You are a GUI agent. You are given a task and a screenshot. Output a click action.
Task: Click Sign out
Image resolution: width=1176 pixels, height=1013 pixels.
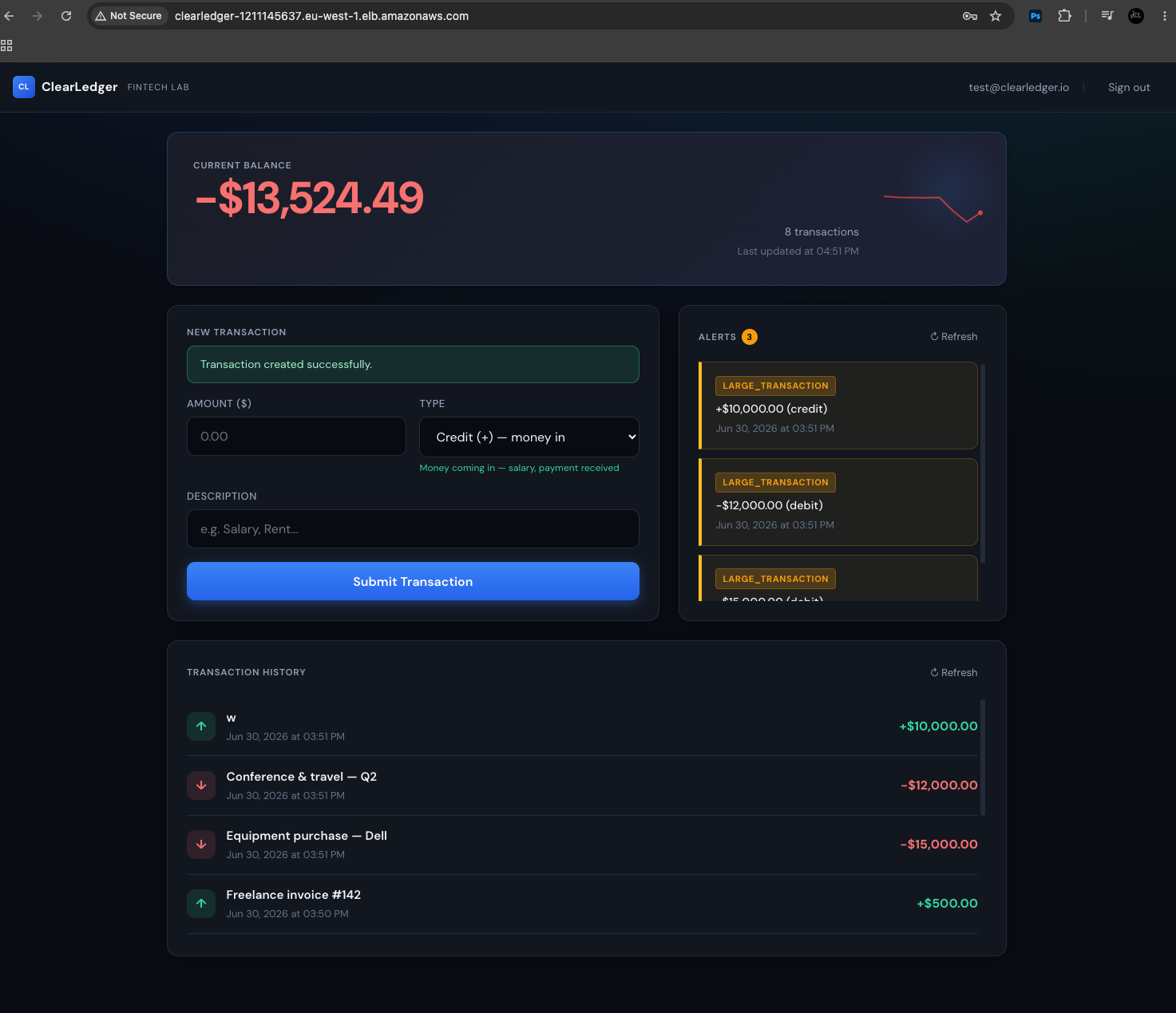pyautogui.click(x=1129, y=87)
